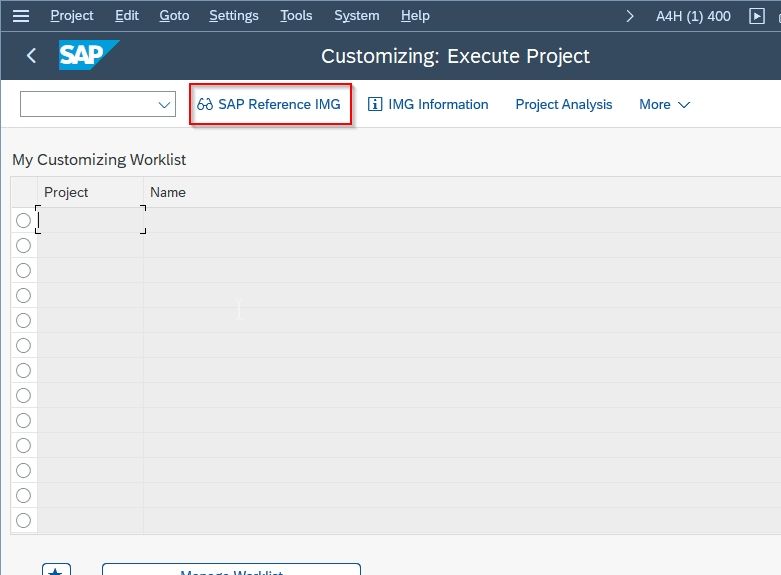
Task: Click the Manage Worklist button
Action: click(x=231, y=570)
